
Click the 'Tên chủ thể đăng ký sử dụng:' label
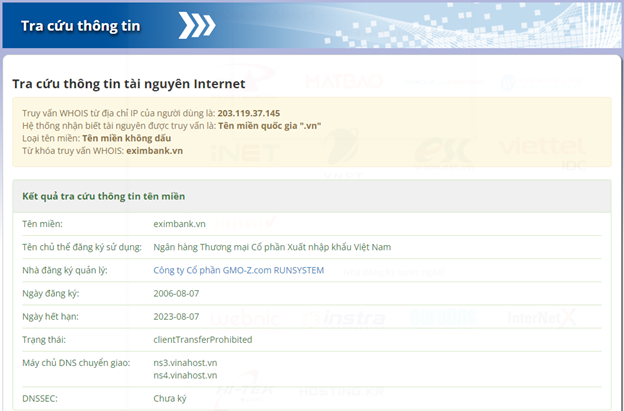coord(82,247)
